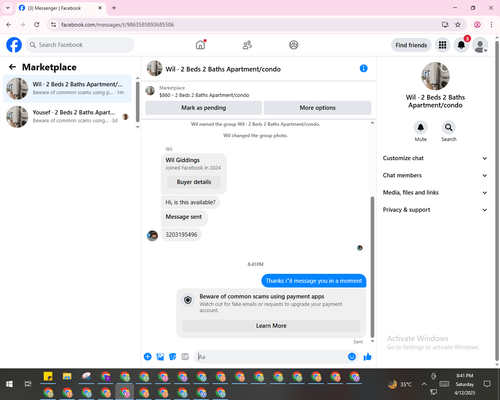Show hidden tray icons chevron
The height and width of the screenshot is (400, 500).
(424, 384)
